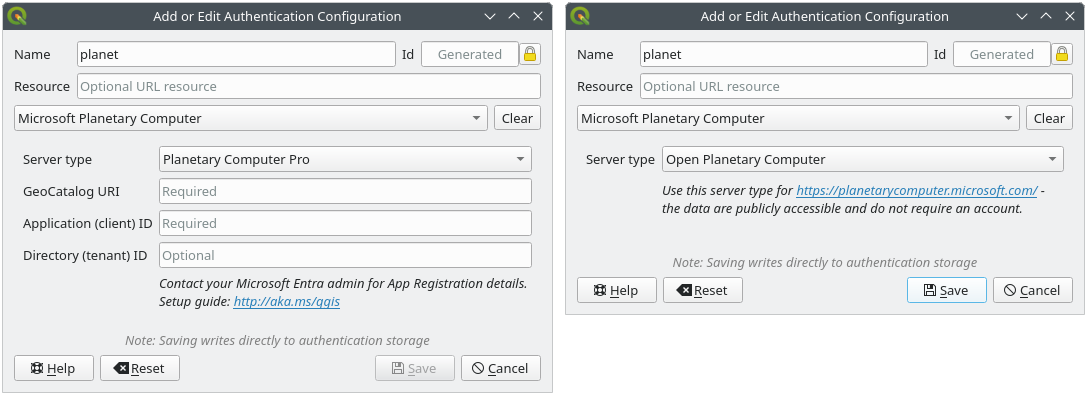The width and height of the screenshot is (1087, 401).
Task: Open Server type combo showing Planetary Computer Pro
Action: coord(345,159)
